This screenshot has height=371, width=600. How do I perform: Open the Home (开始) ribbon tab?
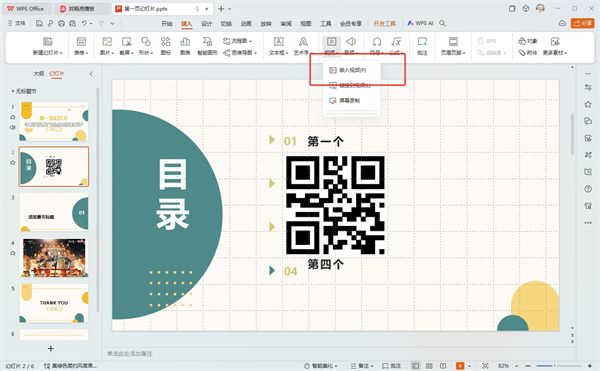point(166,24)
